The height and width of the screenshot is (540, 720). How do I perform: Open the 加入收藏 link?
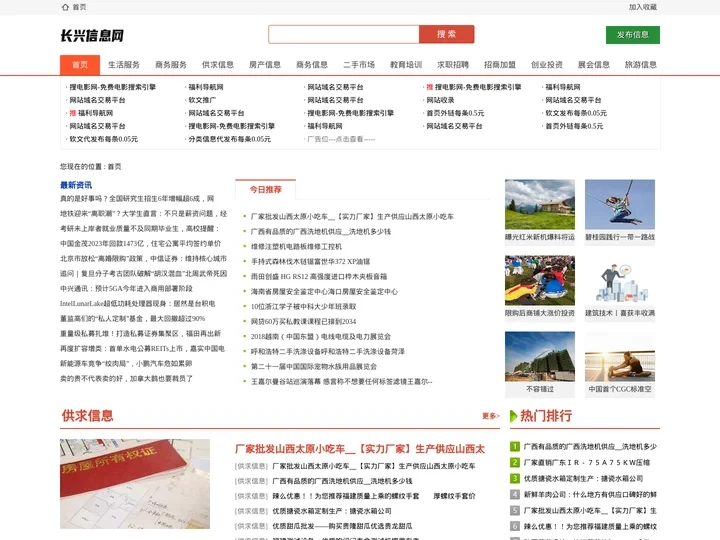tap(642, 7)
